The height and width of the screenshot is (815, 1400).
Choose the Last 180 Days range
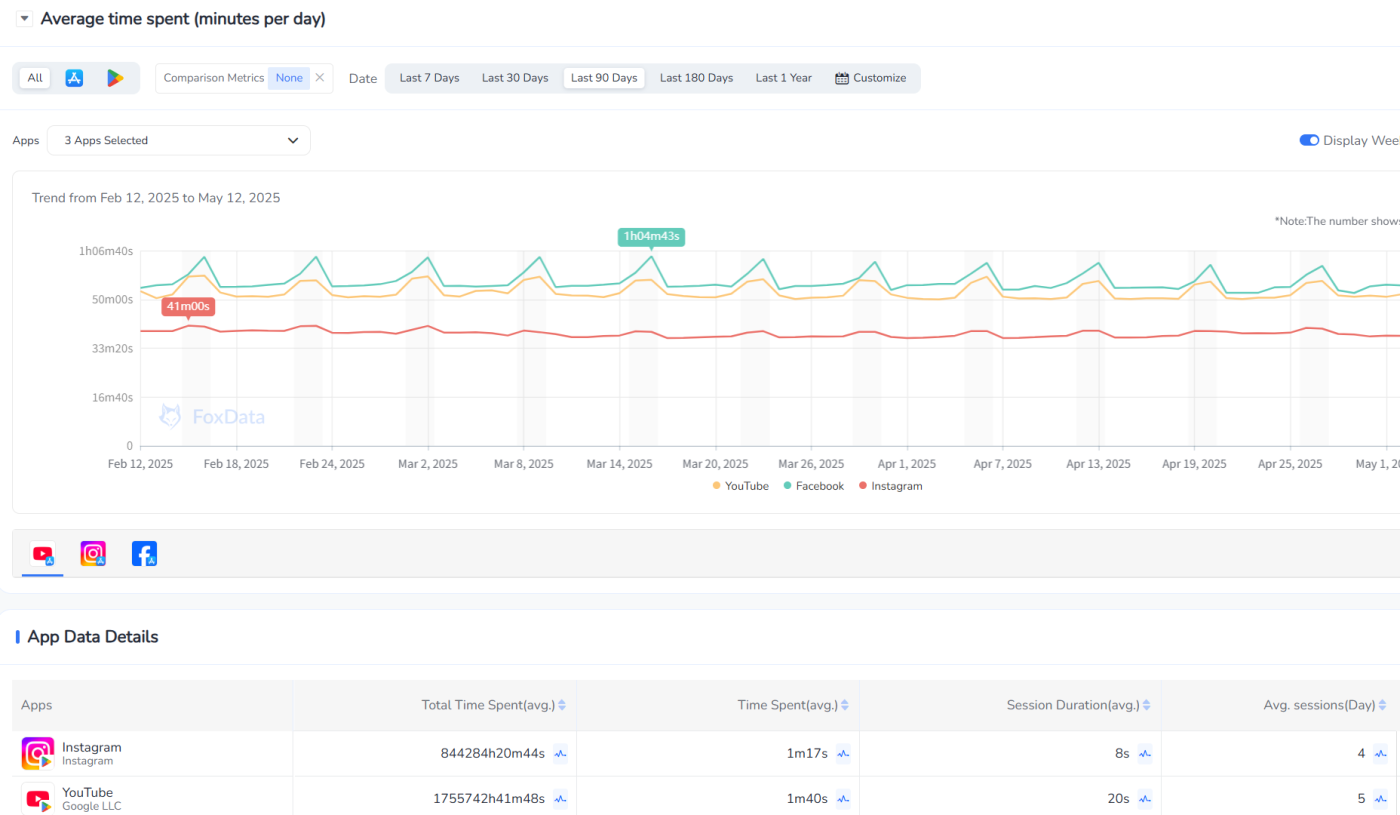[696, 78]
